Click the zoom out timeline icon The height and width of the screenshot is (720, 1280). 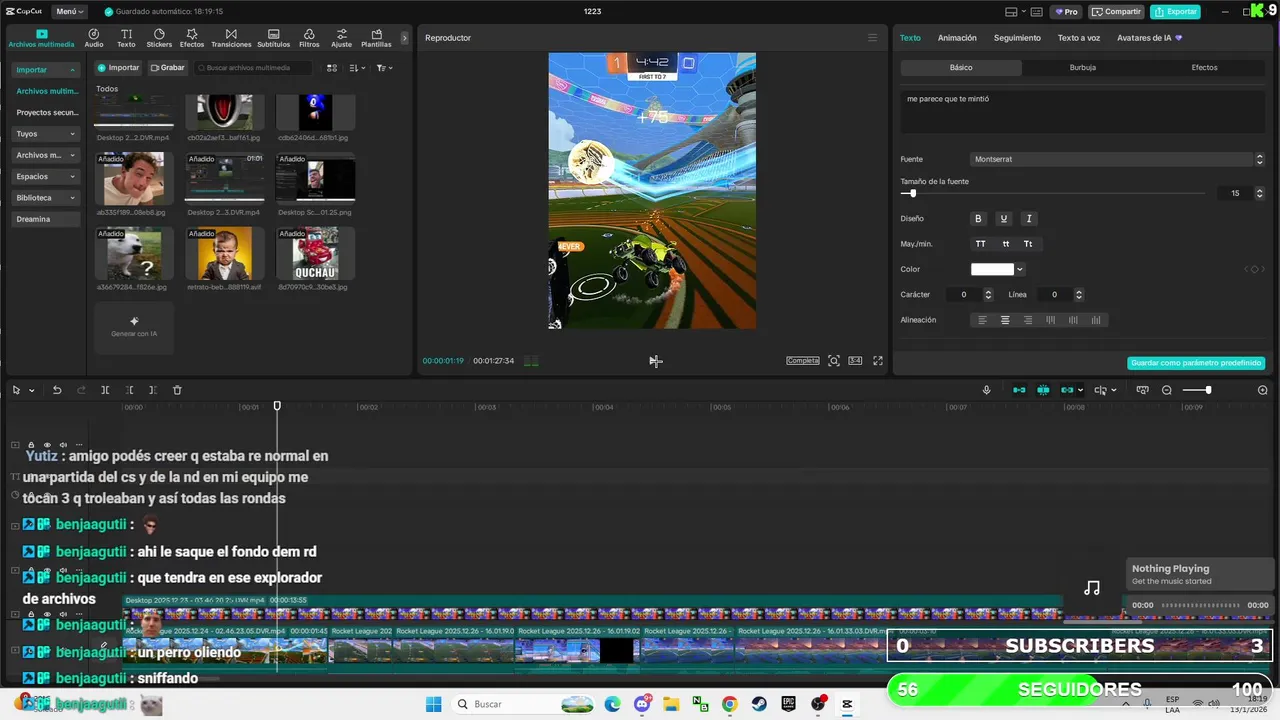pos(1167,390)
